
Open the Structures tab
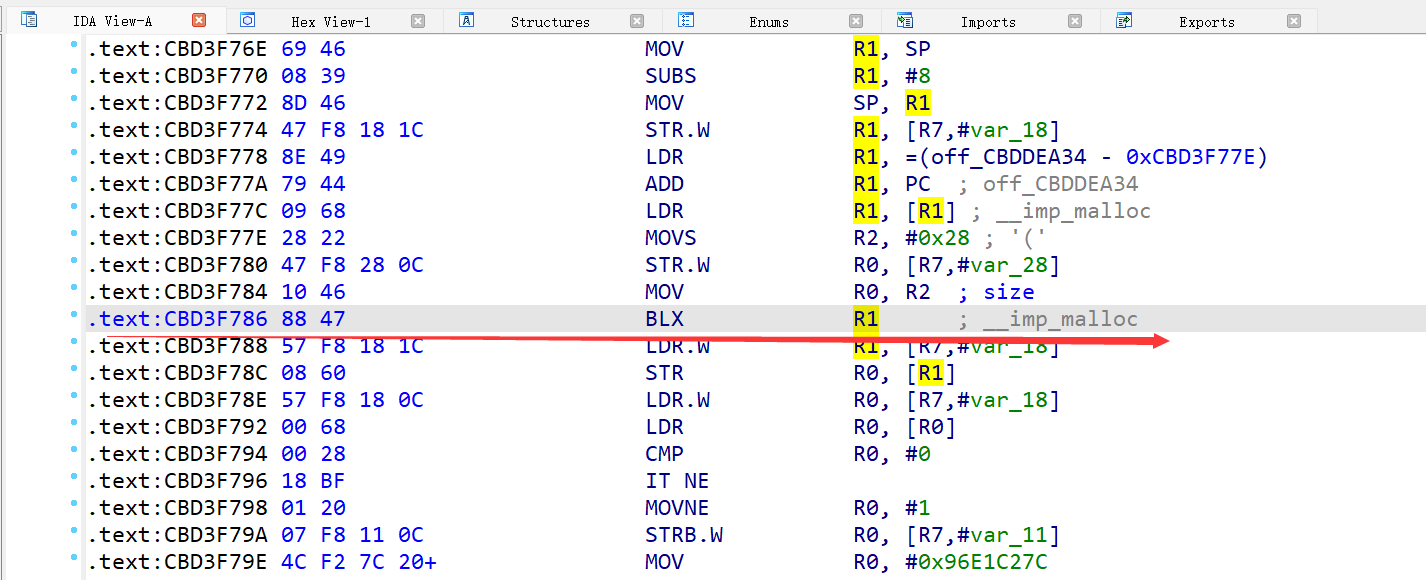click(x=549, y=22)
